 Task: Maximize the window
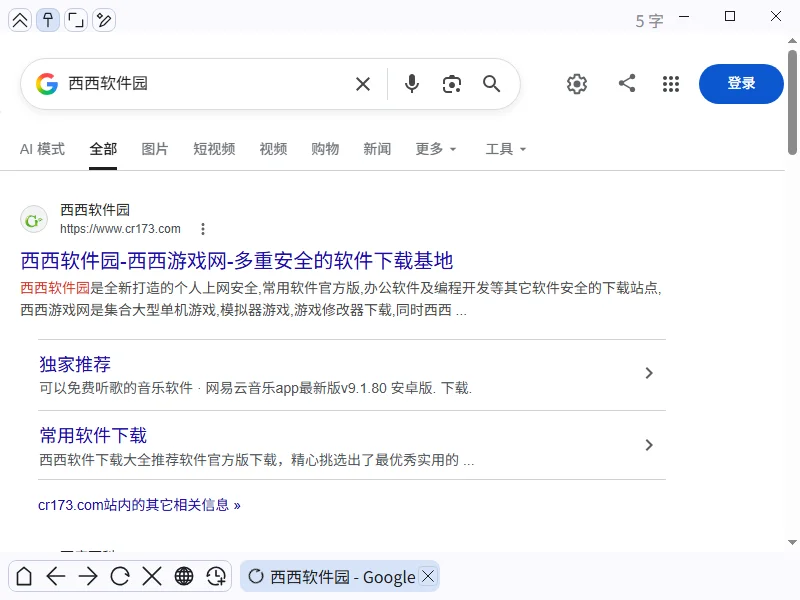(730, 16)
